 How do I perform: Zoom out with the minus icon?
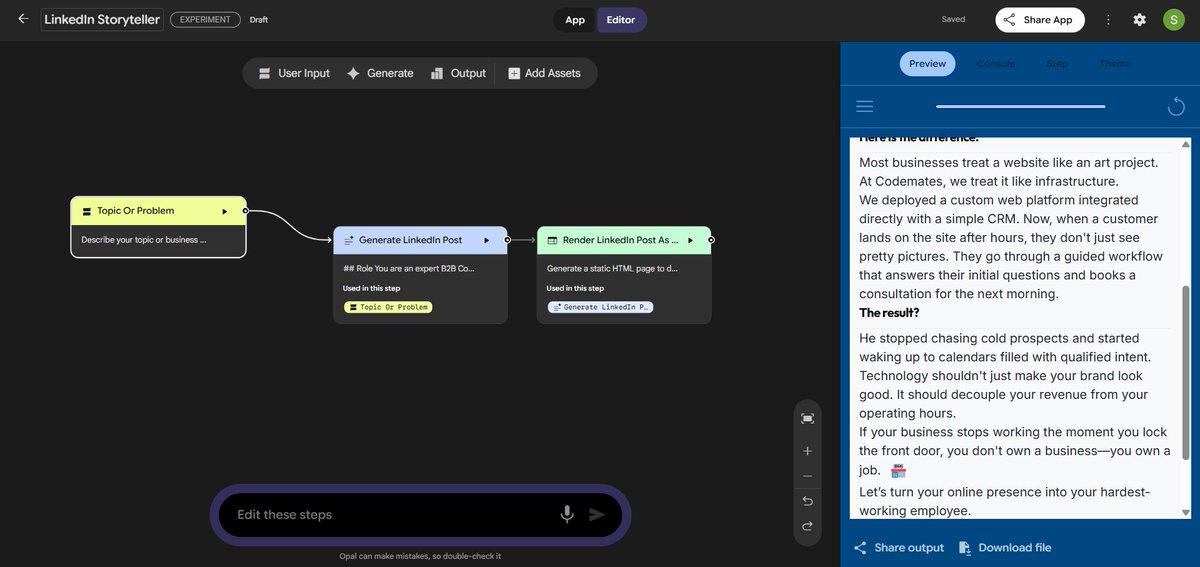(x=807, y=476)
